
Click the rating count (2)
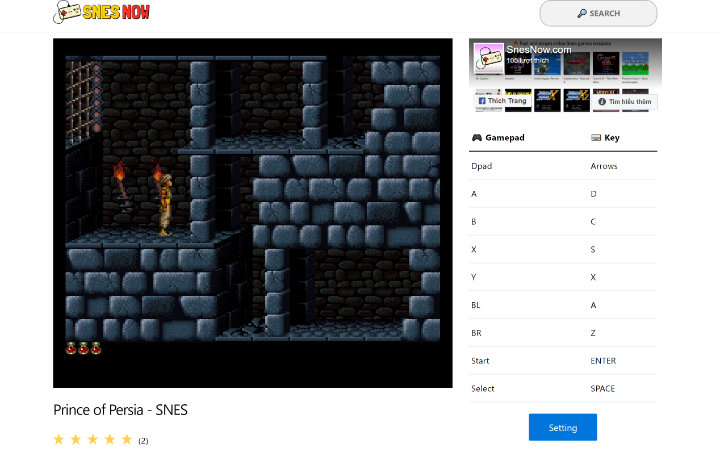click(x=143, y=441)
